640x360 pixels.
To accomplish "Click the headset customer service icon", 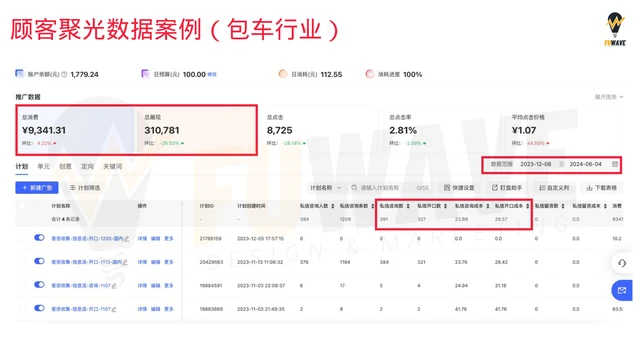I will 622,263.
